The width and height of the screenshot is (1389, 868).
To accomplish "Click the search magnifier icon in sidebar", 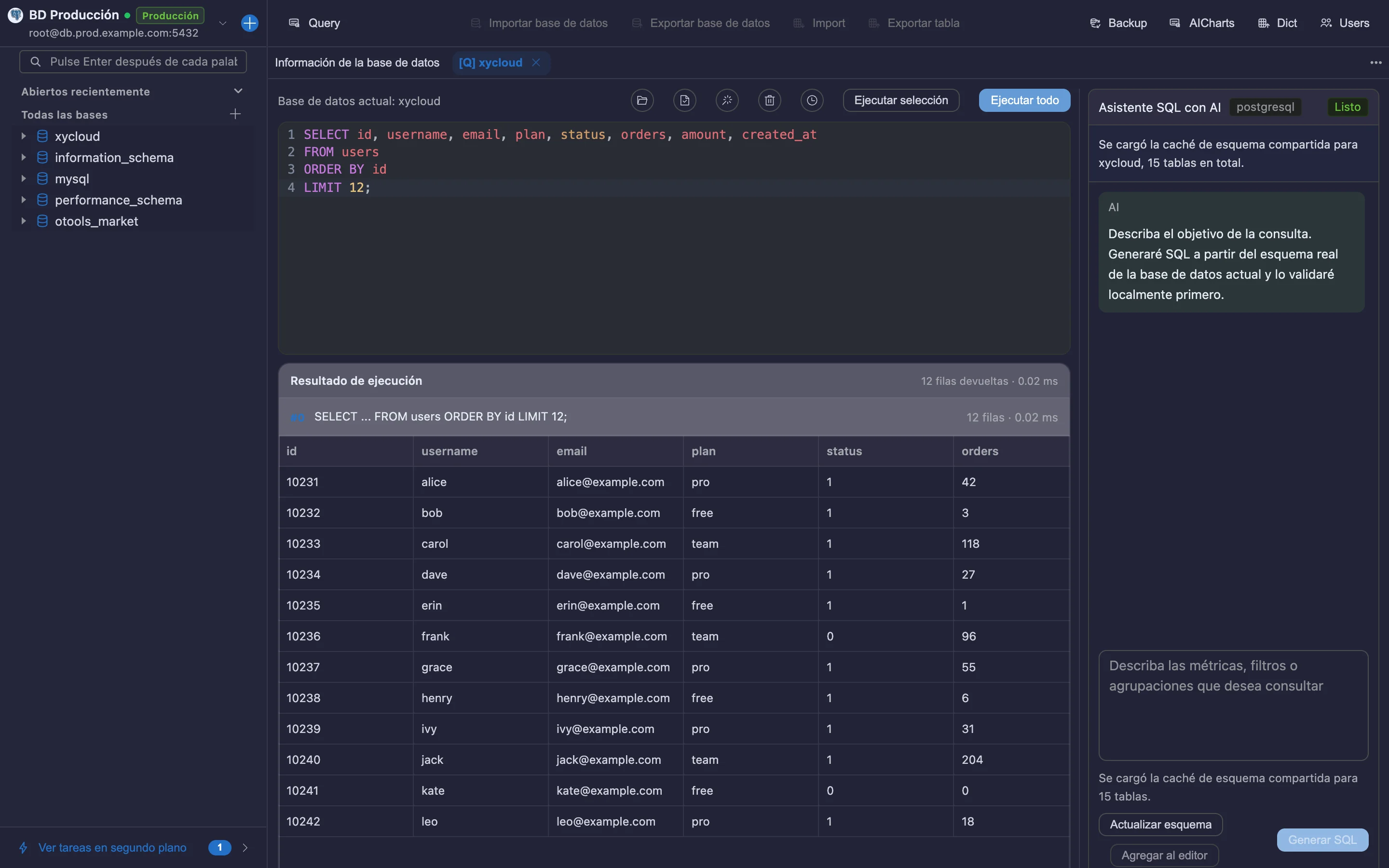I will point(36,61).
